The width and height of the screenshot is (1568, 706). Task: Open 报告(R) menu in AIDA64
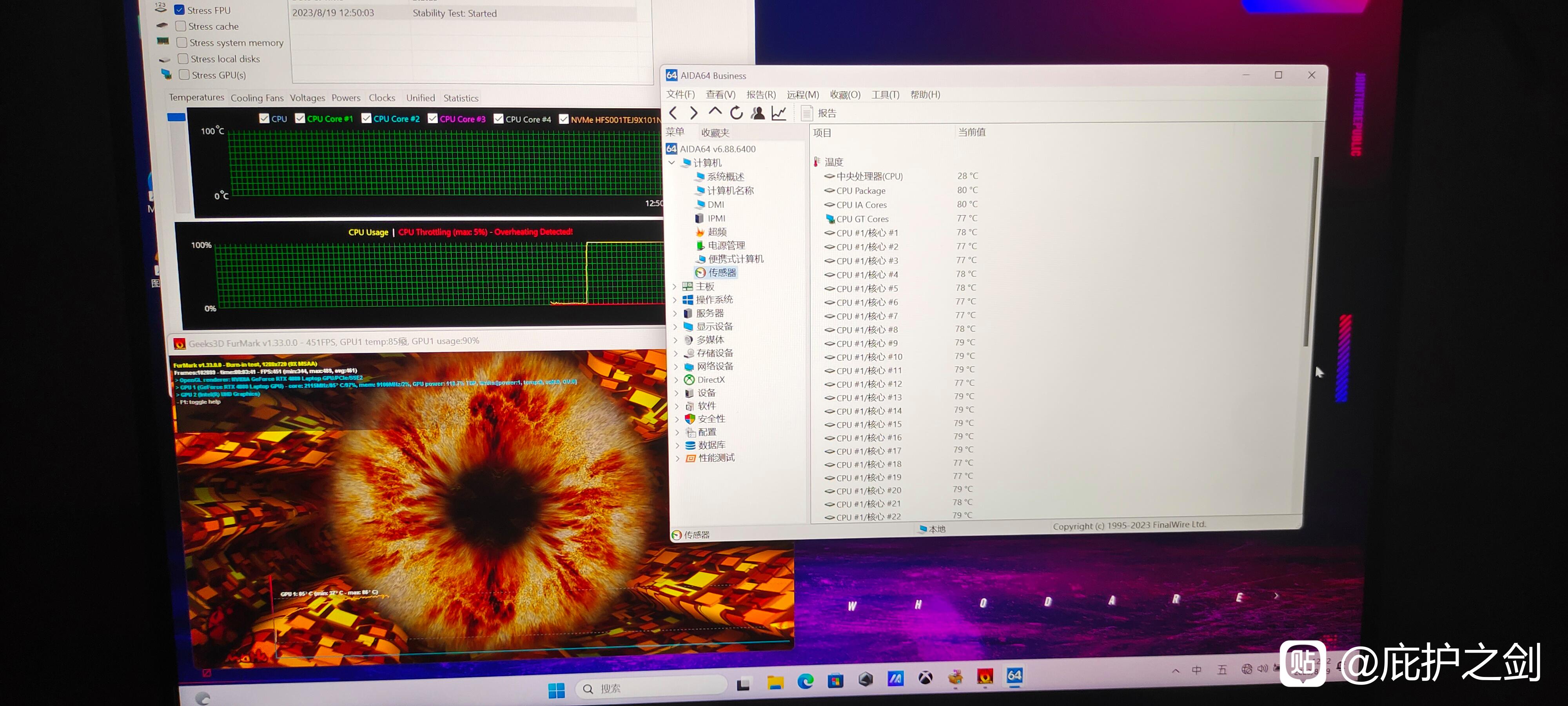(761, 95)
